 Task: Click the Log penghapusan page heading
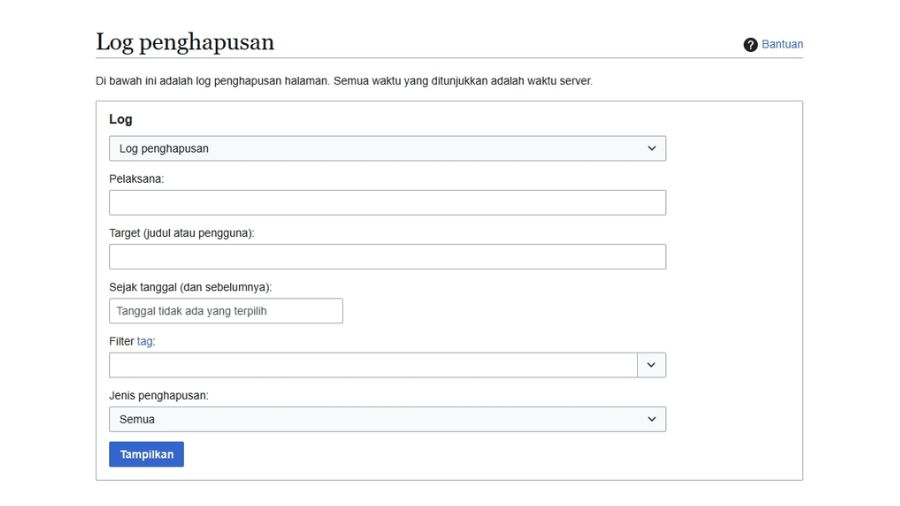185,42
